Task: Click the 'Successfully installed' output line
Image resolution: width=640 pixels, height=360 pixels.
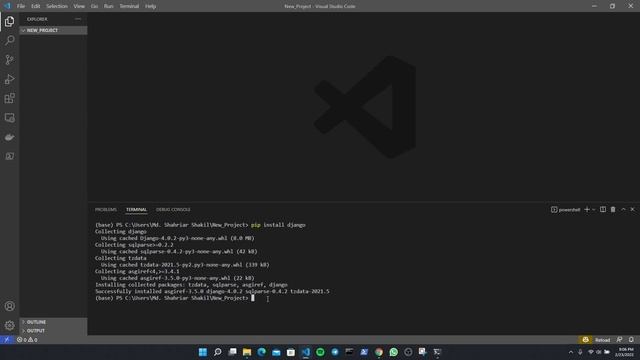Action: coord(212,291)
